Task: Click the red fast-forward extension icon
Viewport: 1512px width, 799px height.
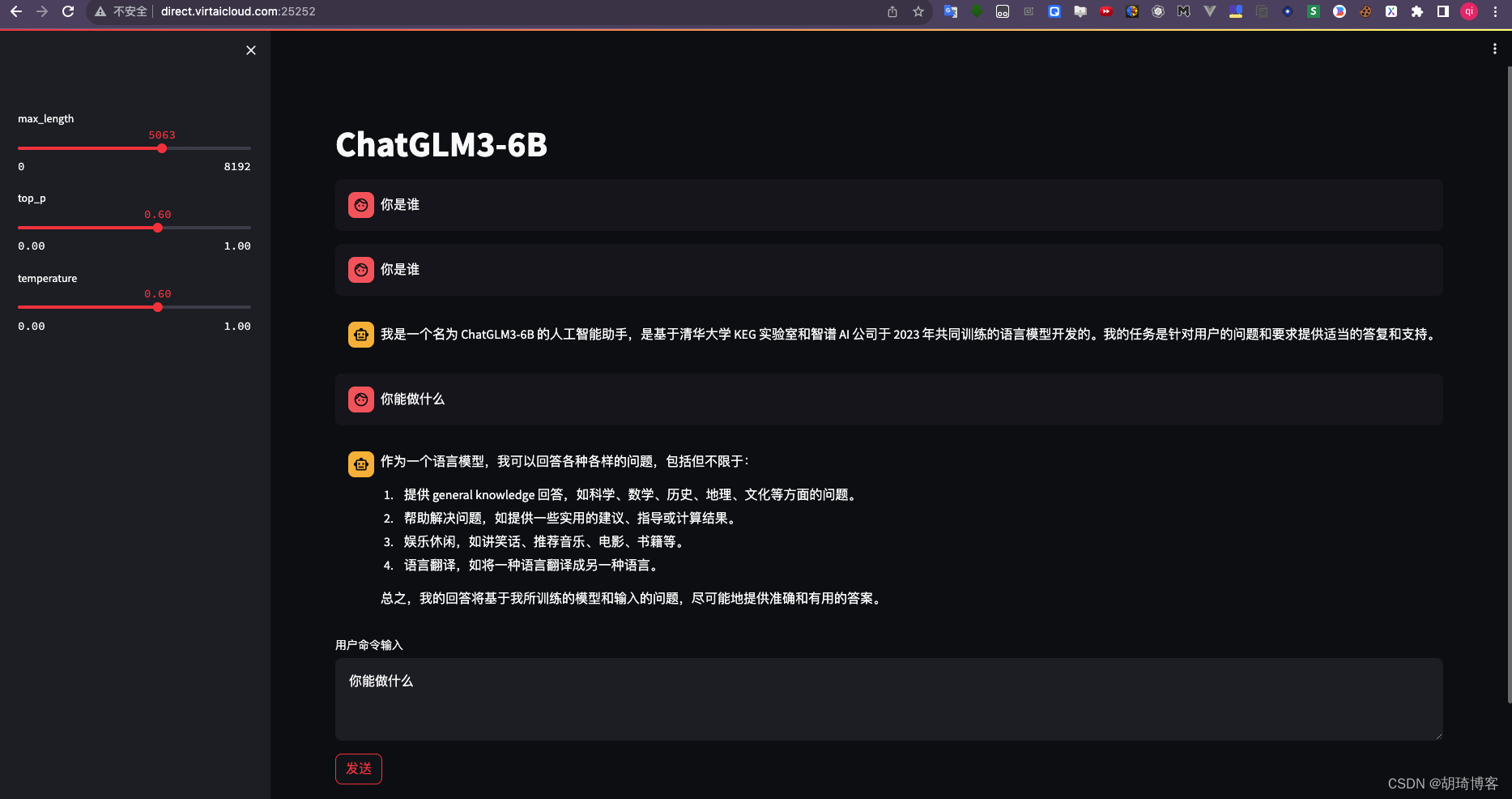Action: [1106, 11]
